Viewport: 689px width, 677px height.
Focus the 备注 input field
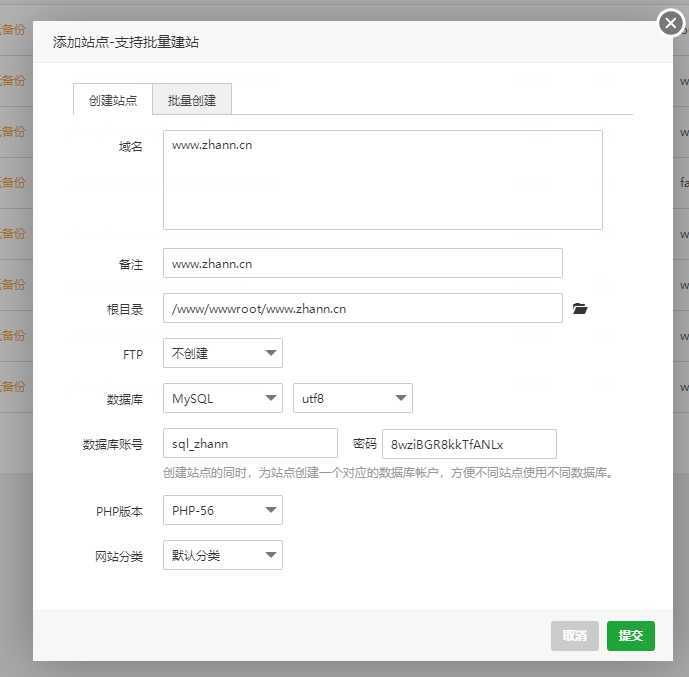point(363,263)
